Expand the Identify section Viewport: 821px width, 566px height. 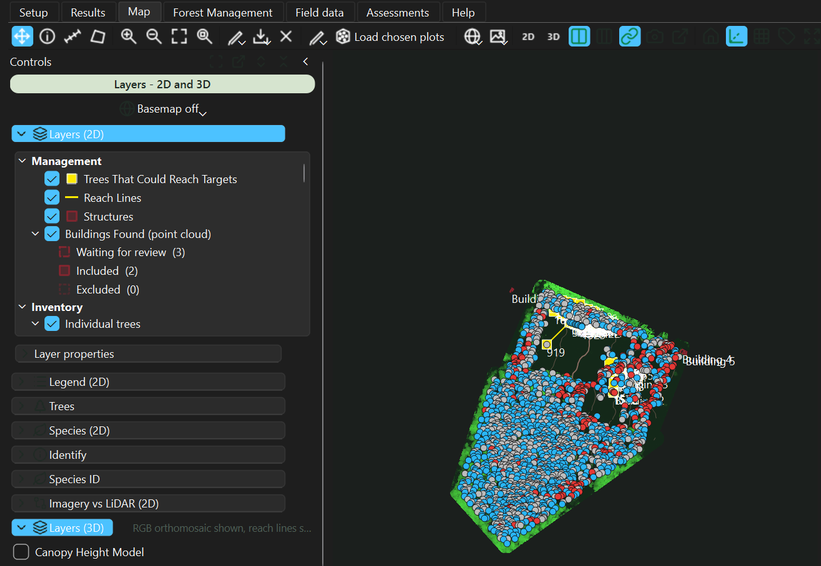(148, 454)
